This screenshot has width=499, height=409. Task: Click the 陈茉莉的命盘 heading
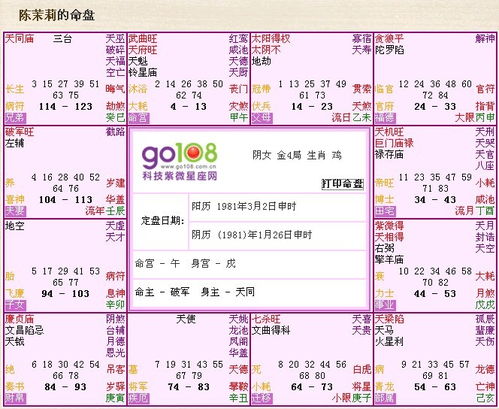coord(56,15)
